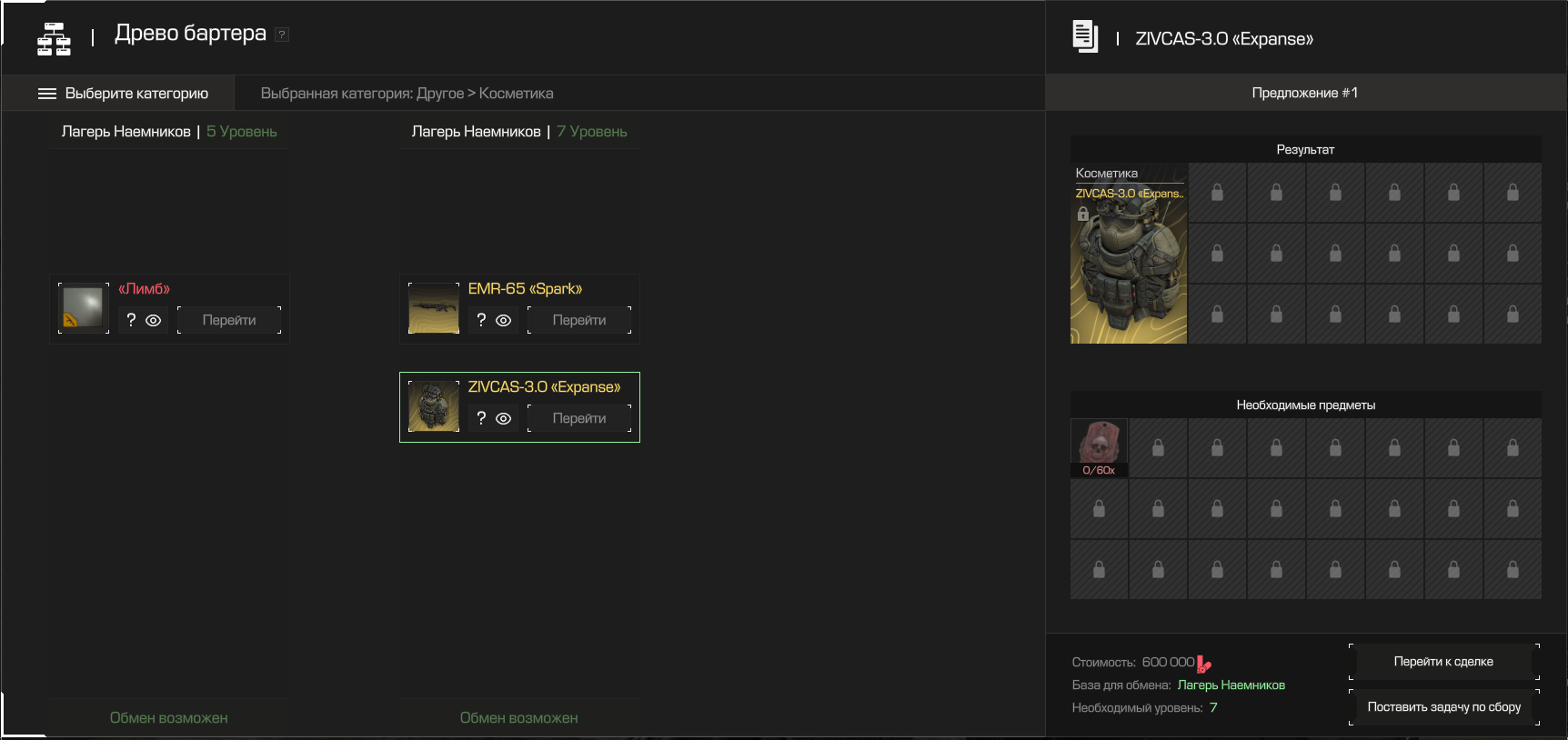Toggle eye preview for EMR-65 «Spark»
The image size is (1568, 740).
pyautogui.click(x=504, y=320)
